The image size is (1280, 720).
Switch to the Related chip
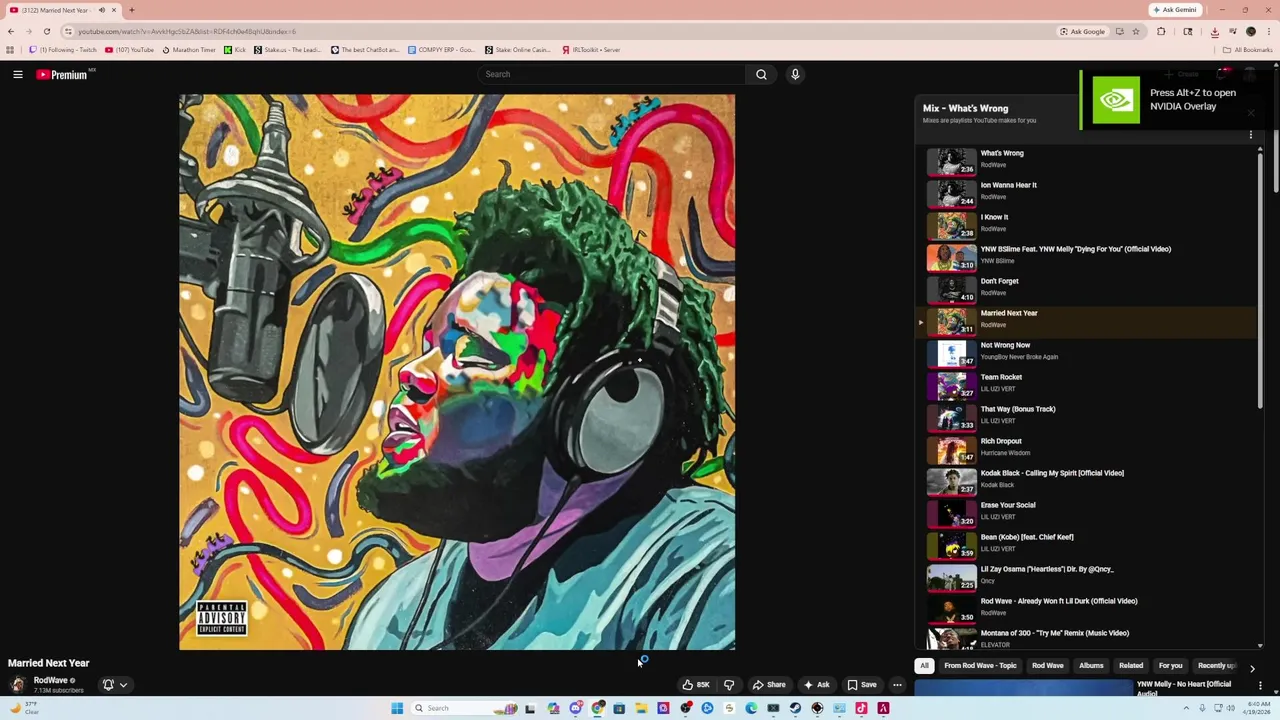pyautogui.click(x=1131, y=666)
